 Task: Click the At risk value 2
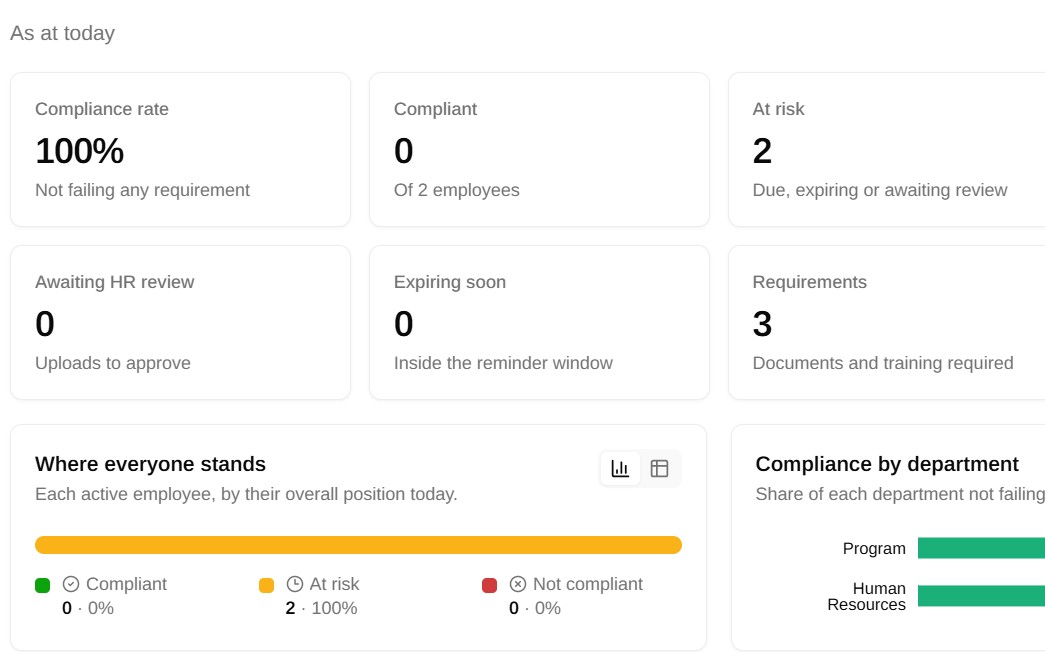[x=762, y=151]
